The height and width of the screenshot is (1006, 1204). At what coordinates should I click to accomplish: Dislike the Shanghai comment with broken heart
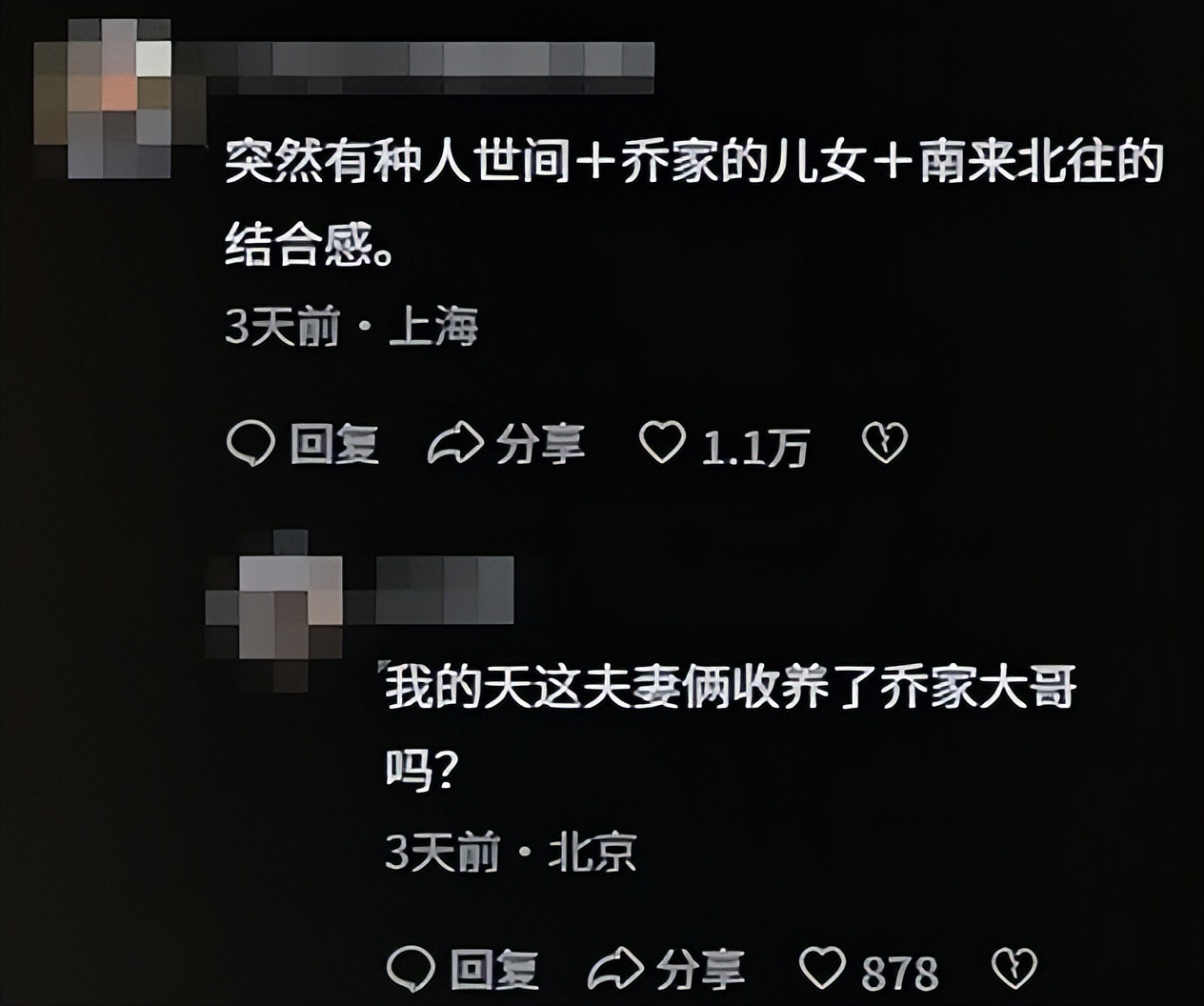(885, 444)
